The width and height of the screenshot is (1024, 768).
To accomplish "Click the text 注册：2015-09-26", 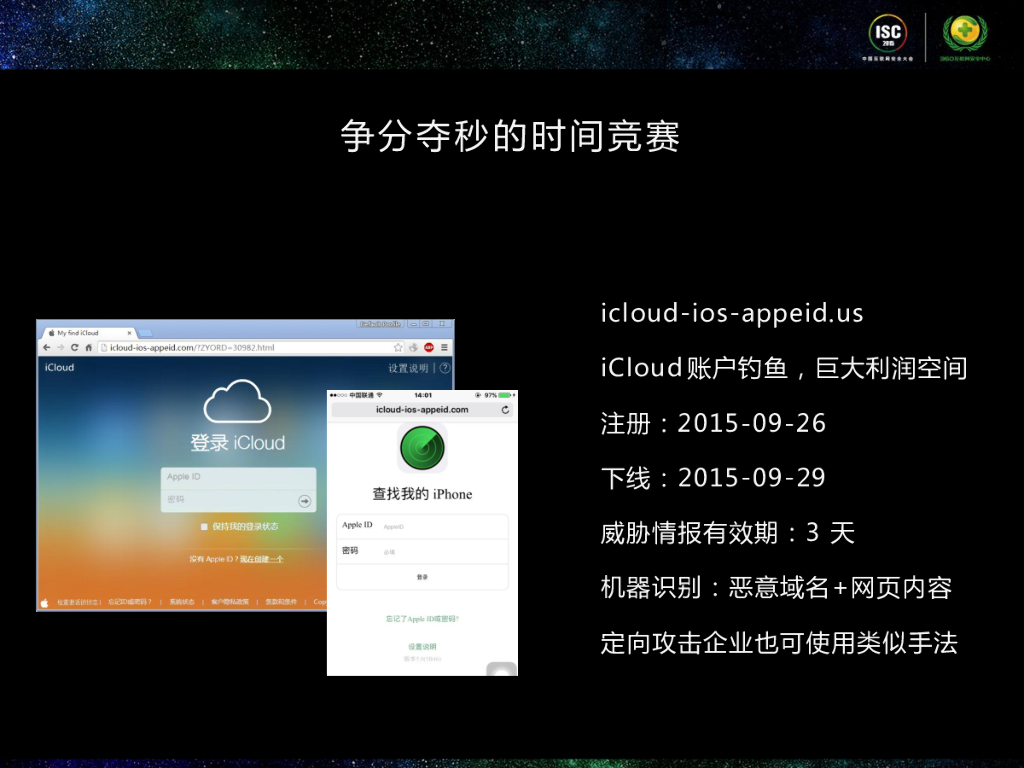I will click(x=713, y=423).
